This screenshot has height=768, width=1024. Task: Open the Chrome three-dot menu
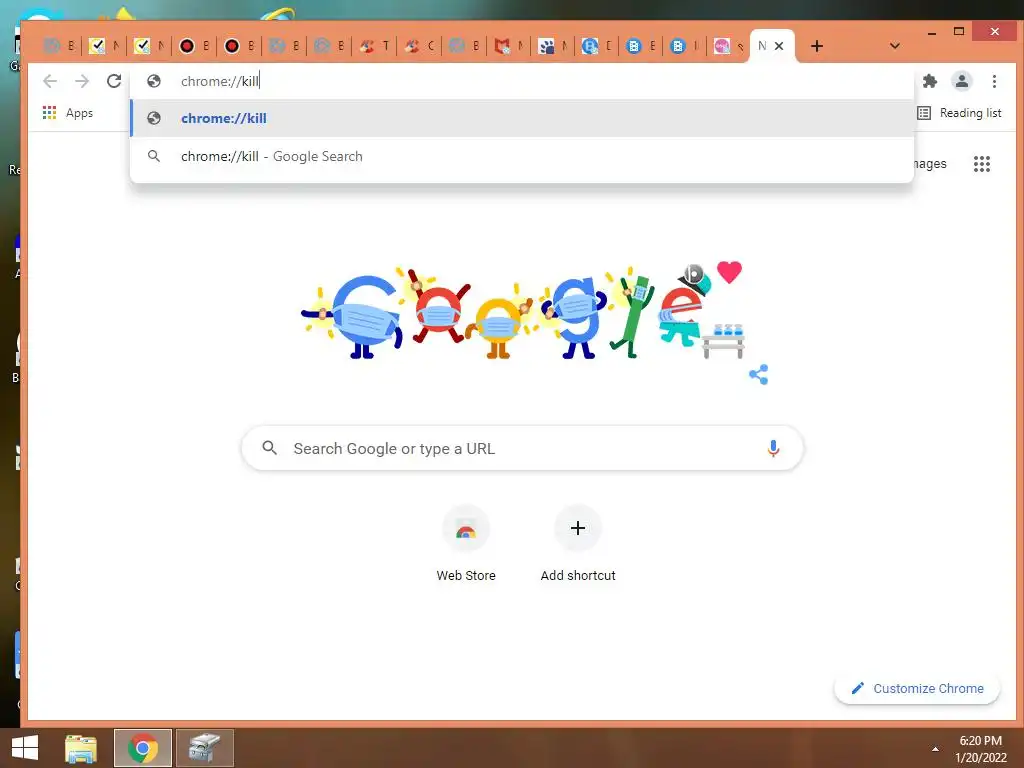click(x=994, y=81)
